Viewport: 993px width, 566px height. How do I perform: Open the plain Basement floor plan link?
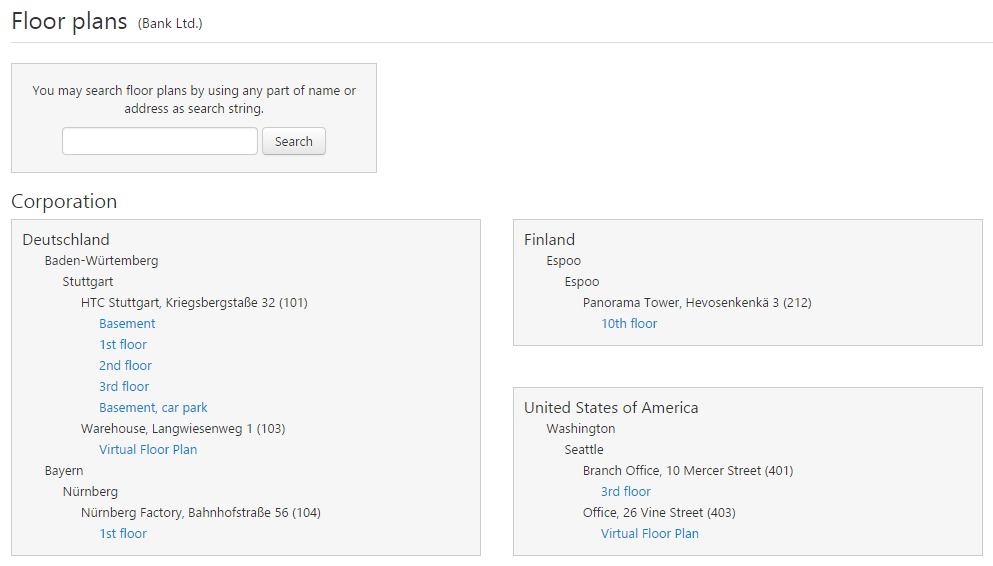(127, 323)
